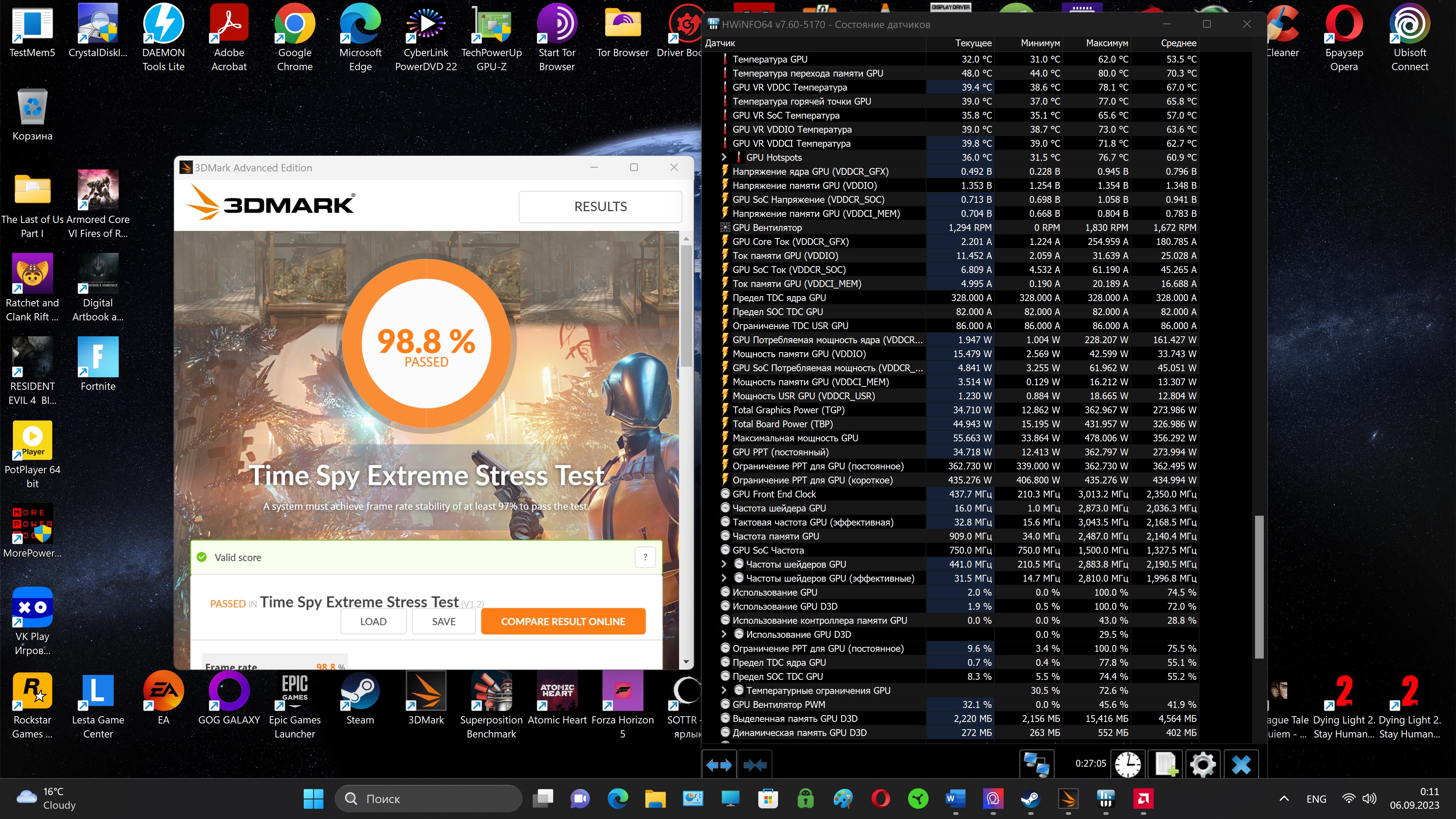The width and height of the screenshot is (1456, 819).
Task: Expand GPU Hotspots sensor group
Action: coord(724,157)
